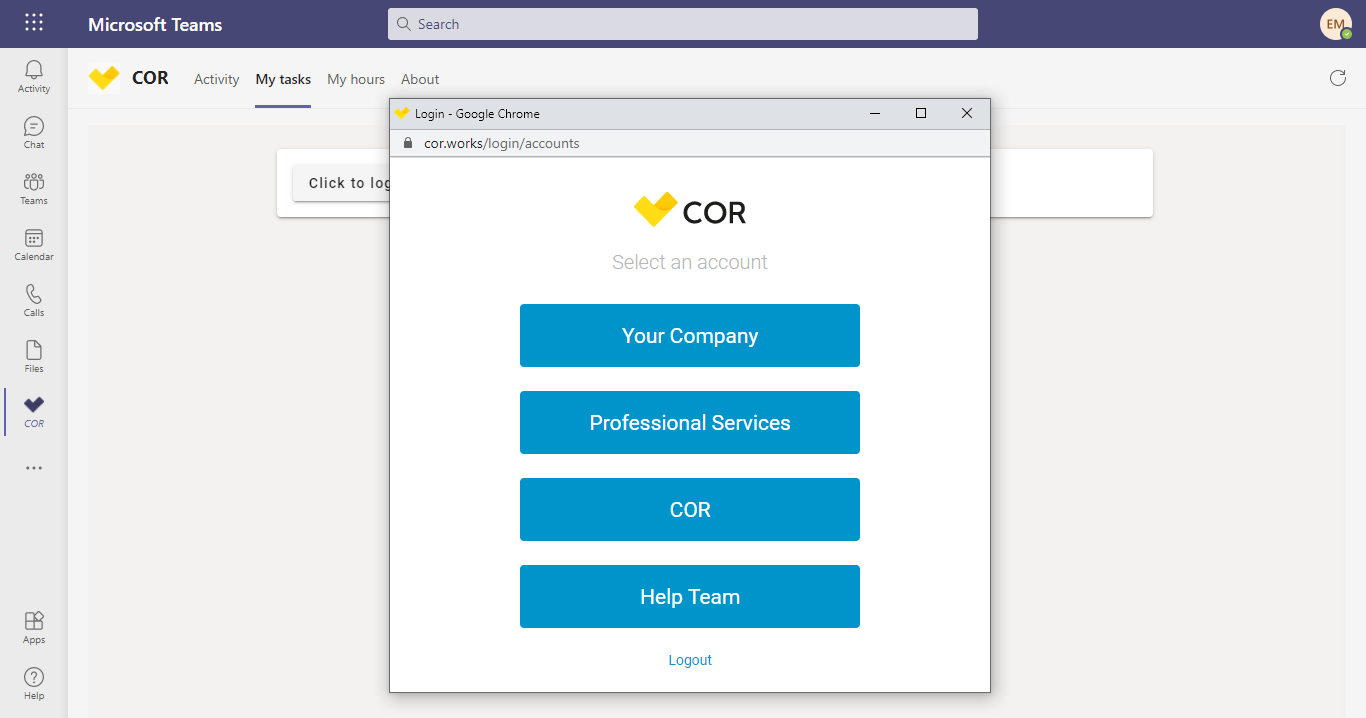Select the Help Team account
The width and height of the screenshot is (1366, 718).
(690, 597)
